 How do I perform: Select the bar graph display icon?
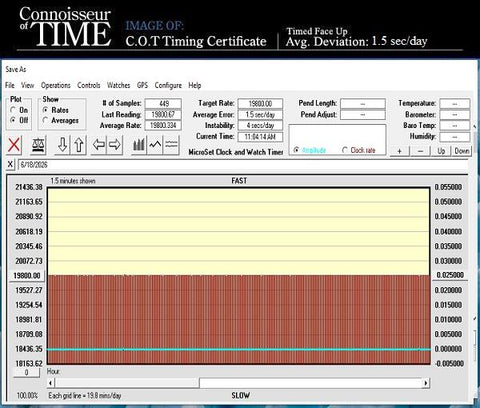coord(139,145)
